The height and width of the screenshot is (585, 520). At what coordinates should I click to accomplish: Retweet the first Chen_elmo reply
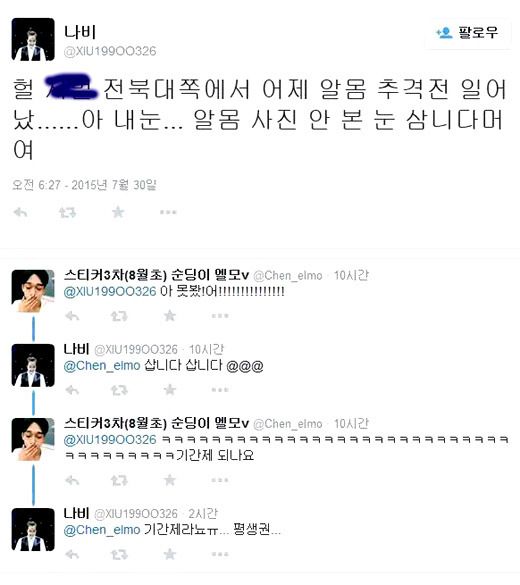(x=119, y=316)
